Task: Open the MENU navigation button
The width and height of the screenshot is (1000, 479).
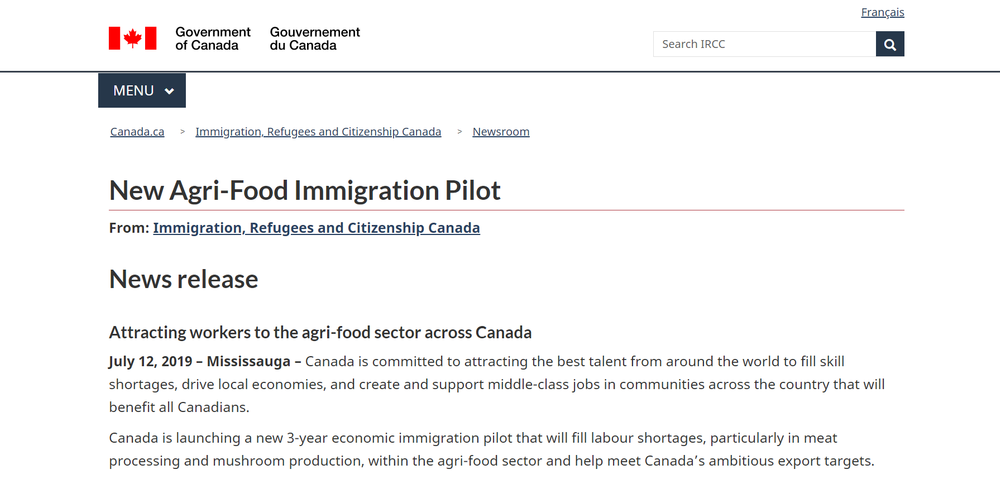Action: 142,91
